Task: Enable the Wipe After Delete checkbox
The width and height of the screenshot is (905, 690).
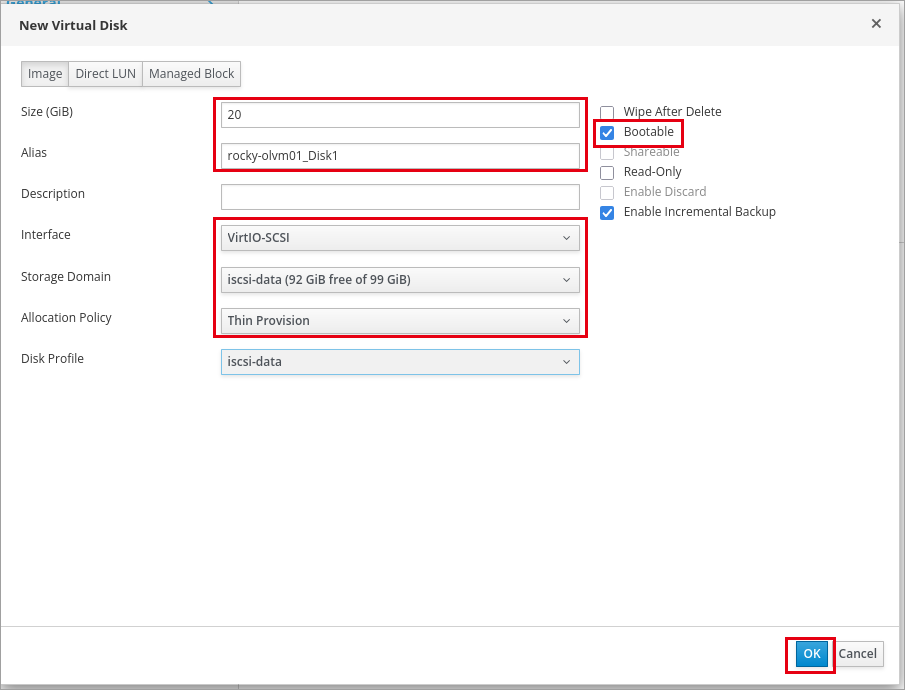Action: click(x=607, y=113)
